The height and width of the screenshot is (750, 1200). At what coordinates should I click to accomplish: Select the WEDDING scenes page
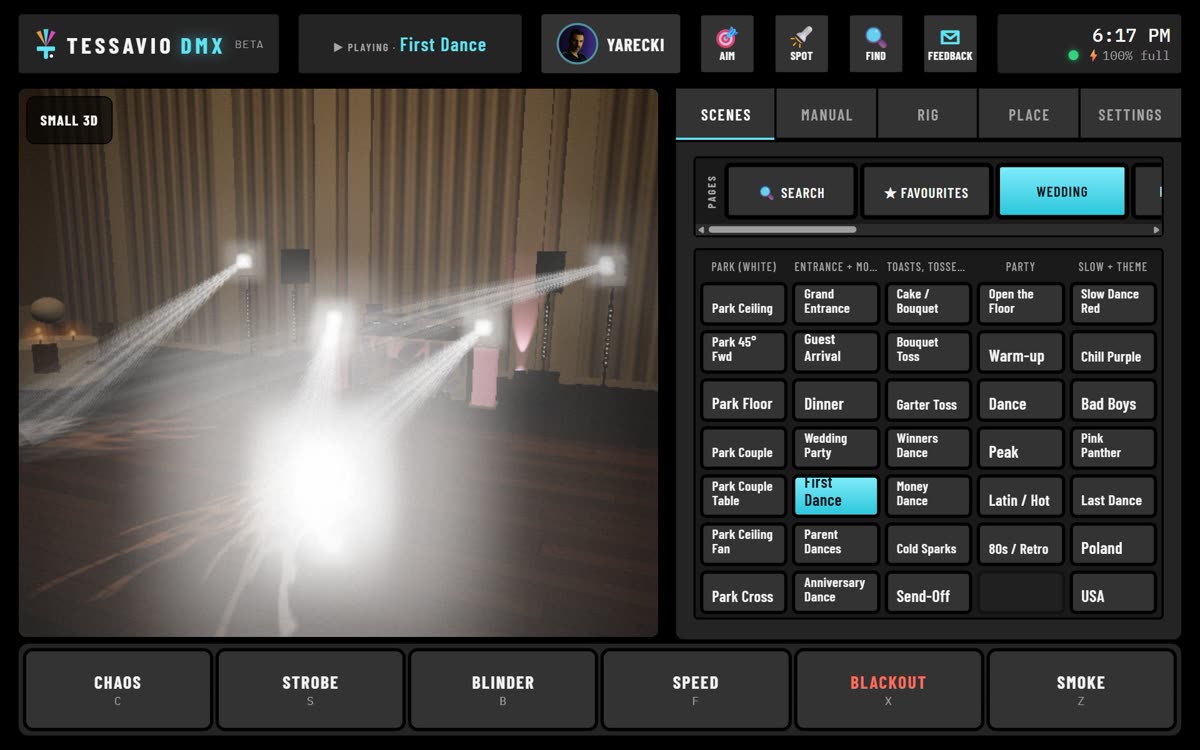tap(1062, 192)
